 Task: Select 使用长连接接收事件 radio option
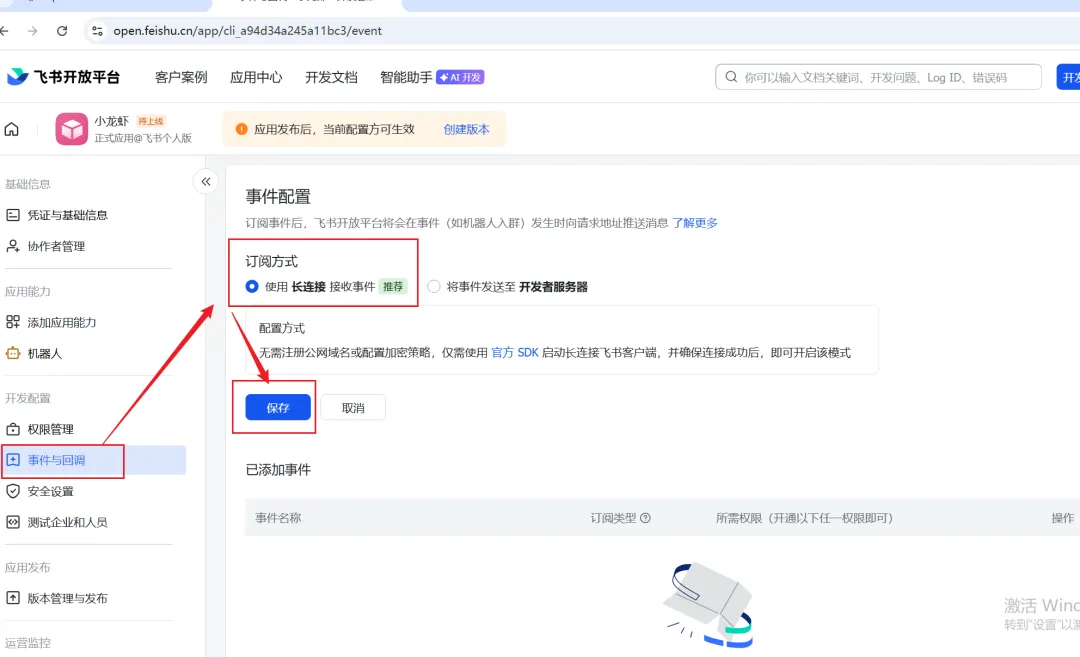tap(252, 286)
